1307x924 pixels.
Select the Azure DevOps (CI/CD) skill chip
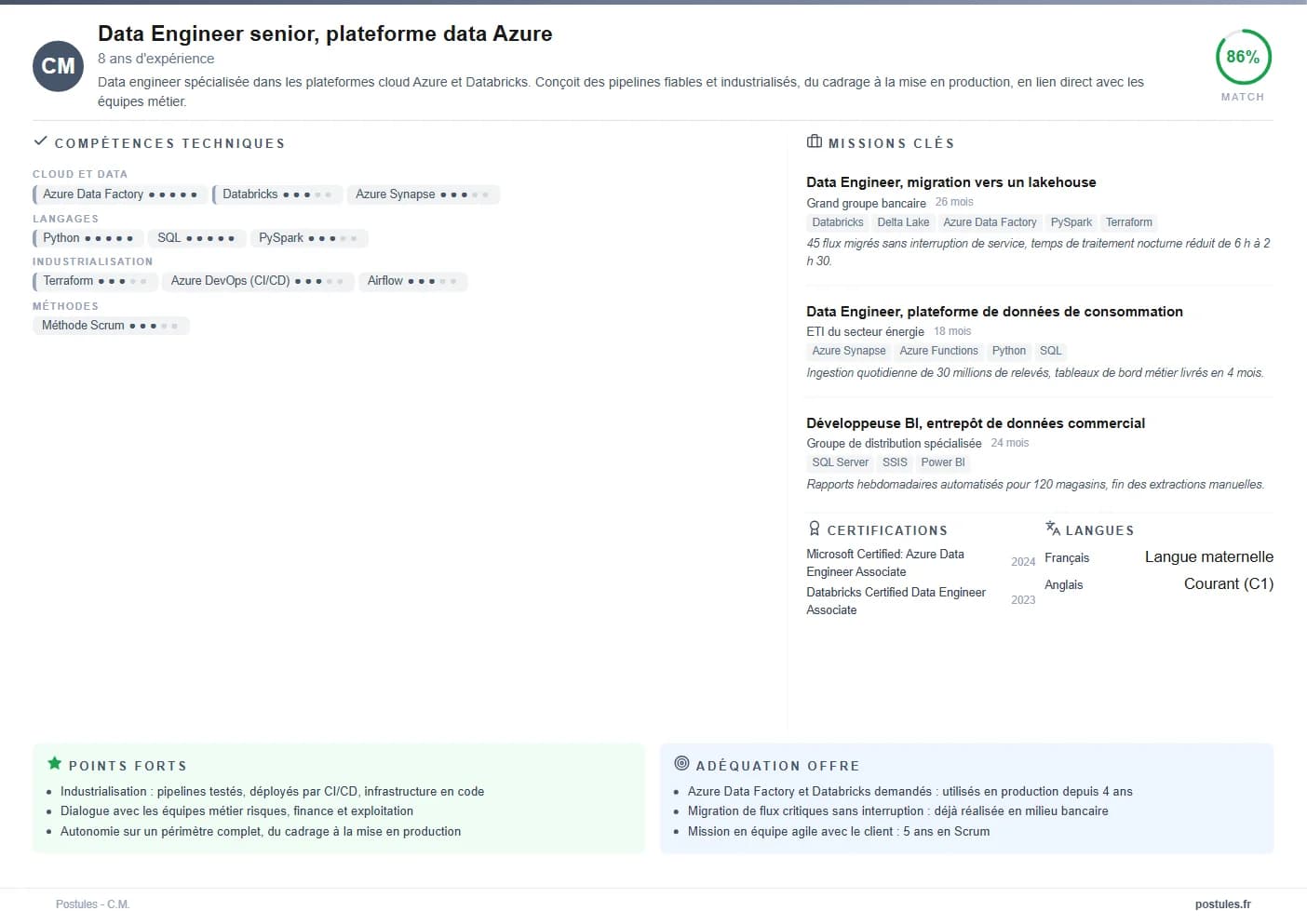(258, 281)
